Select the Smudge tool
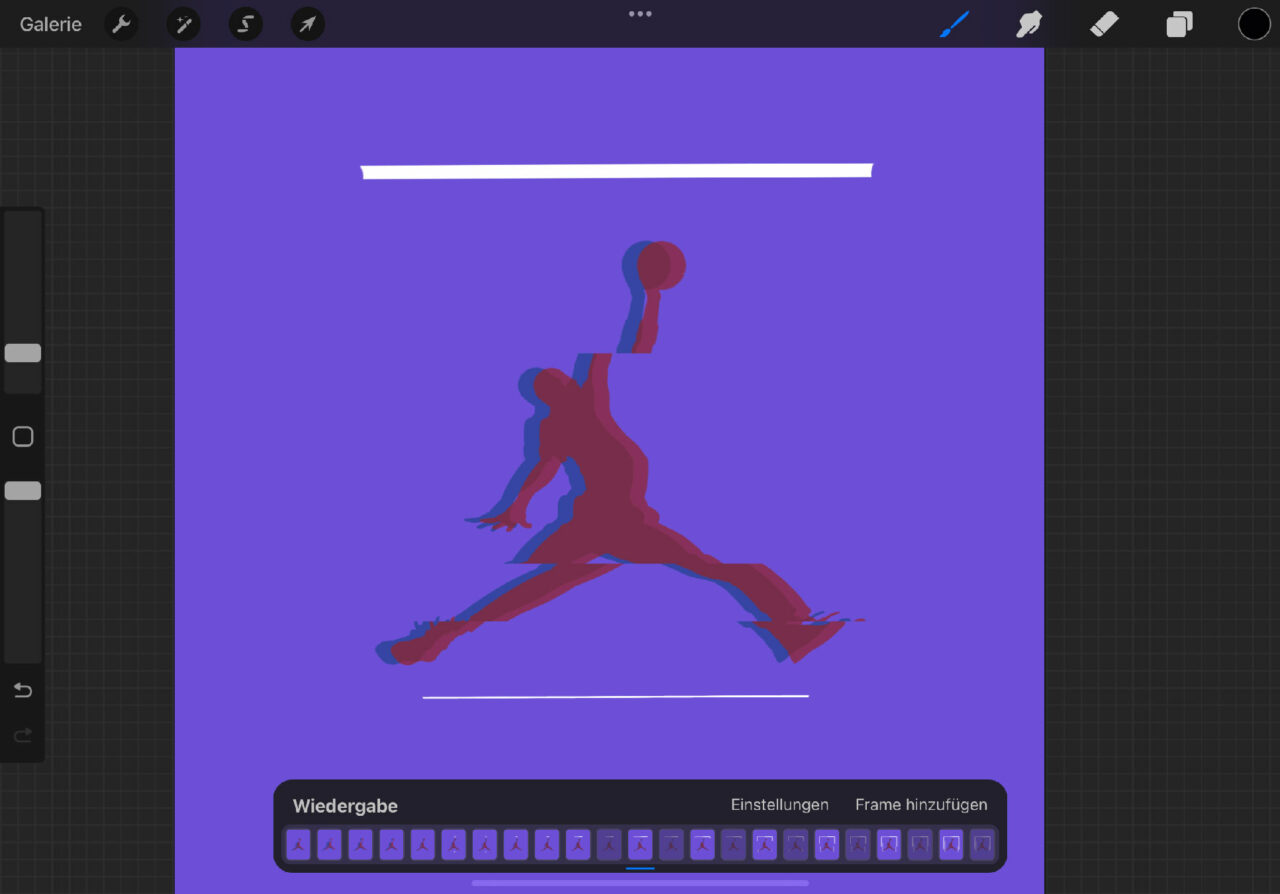Viewport: 1280px width, 894px height. [x=1029, y=24]
